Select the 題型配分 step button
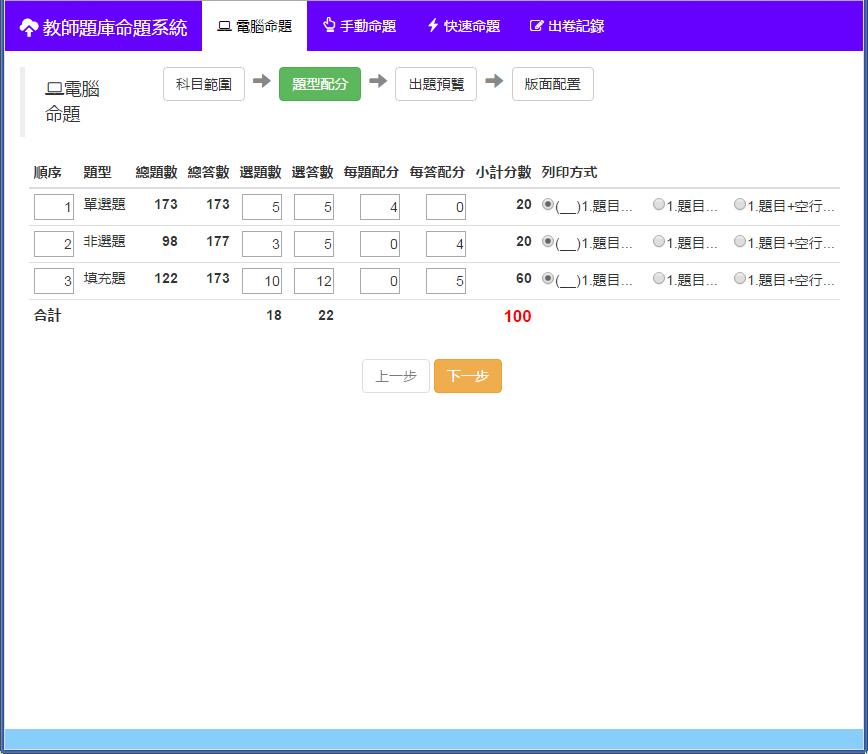Image resolution: width=868 pixels, height=754 pixels. pos(320,84)
